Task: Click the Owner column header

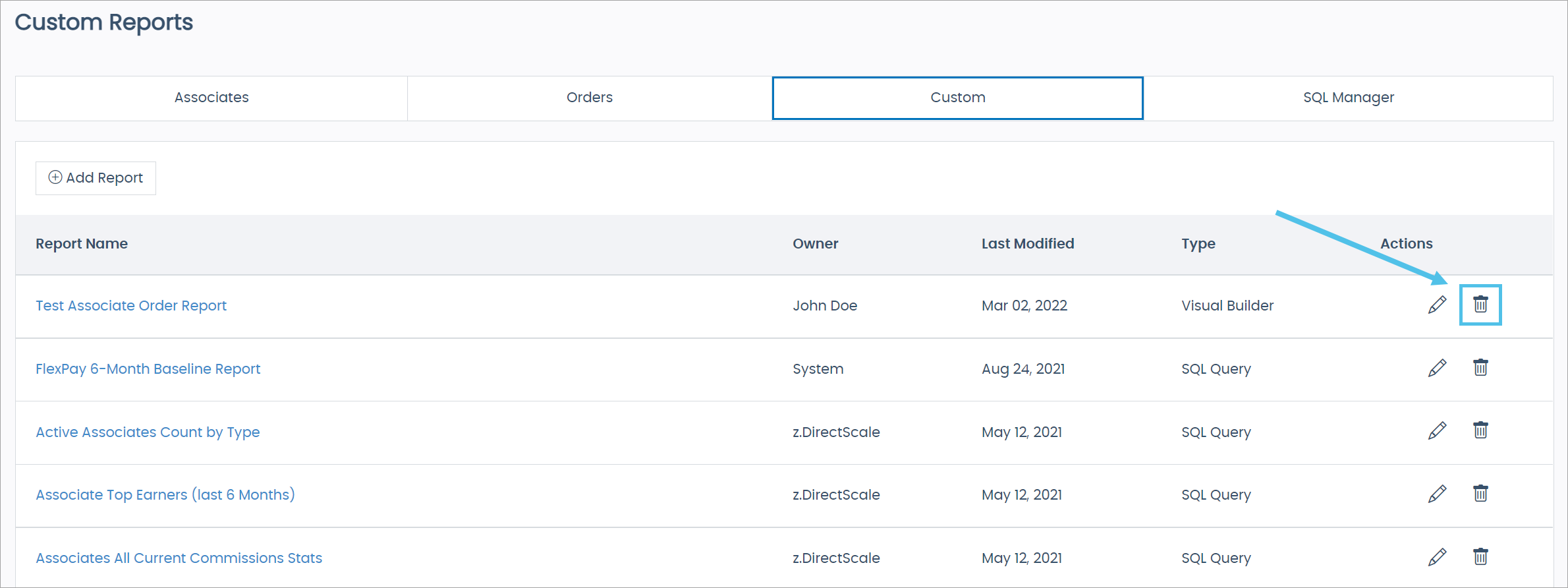Action: (x=816, y=244)
